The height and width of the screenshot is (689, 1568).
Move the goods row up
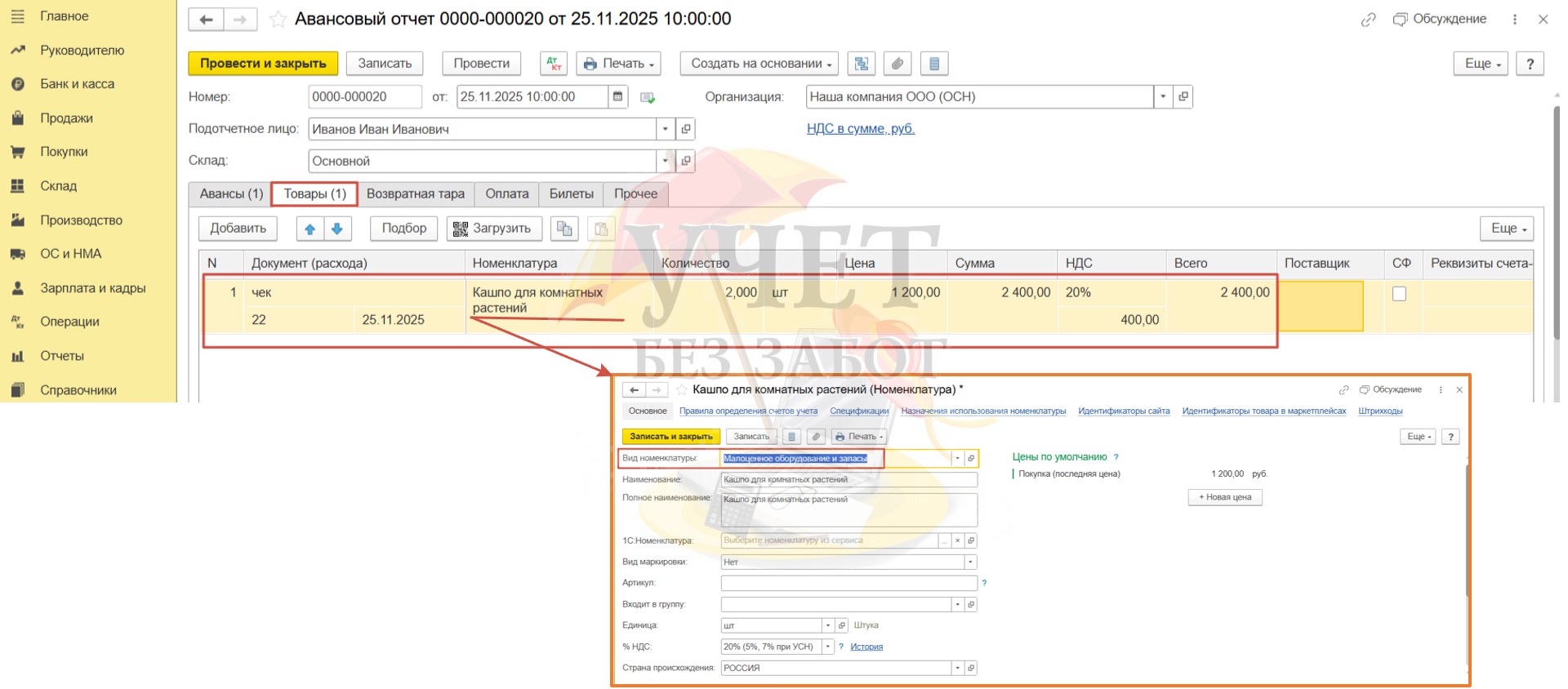[310, 229]
